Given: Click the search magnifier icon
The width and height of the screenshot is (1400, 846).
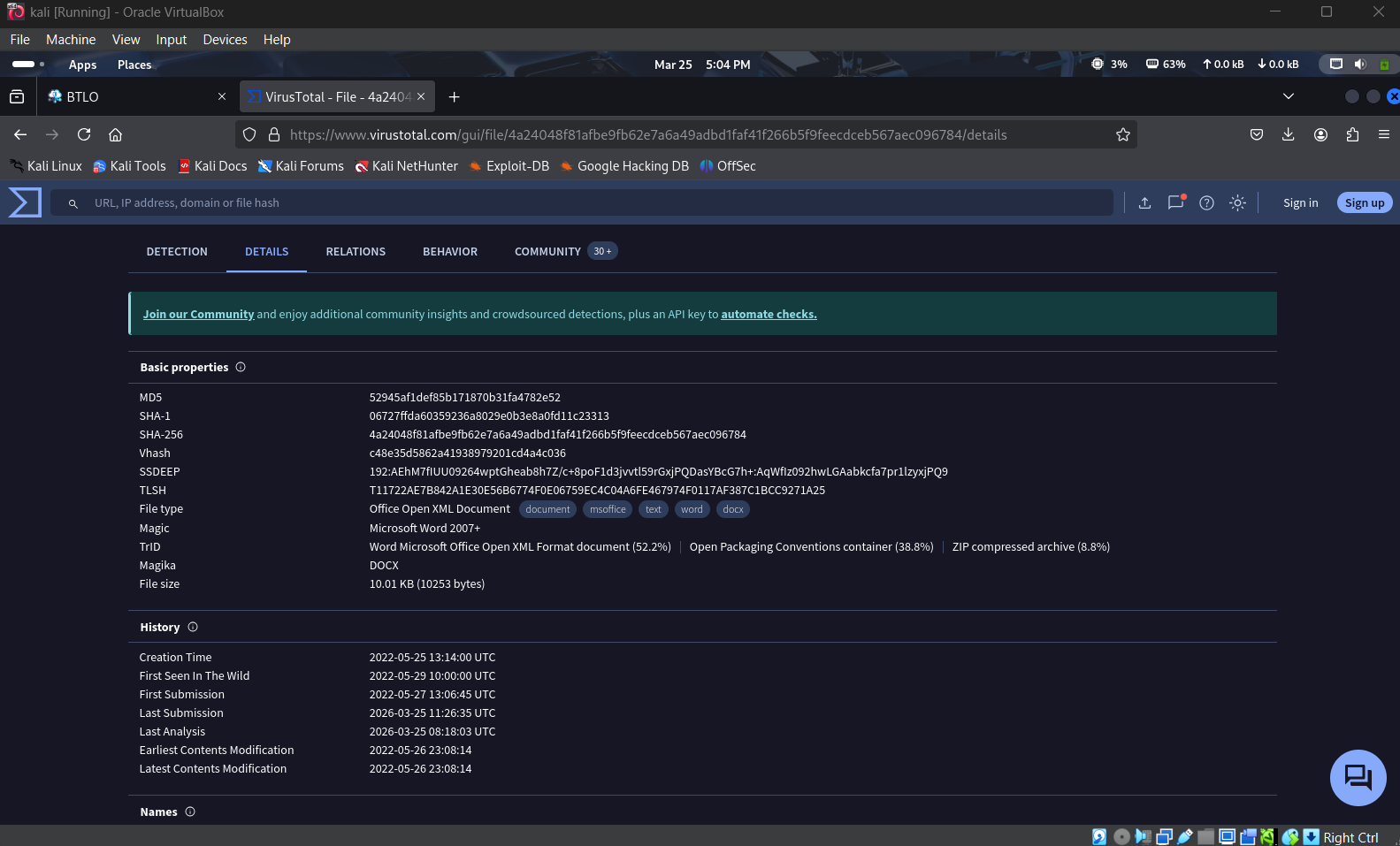Looking at the screenshot, I should (73, 203).
